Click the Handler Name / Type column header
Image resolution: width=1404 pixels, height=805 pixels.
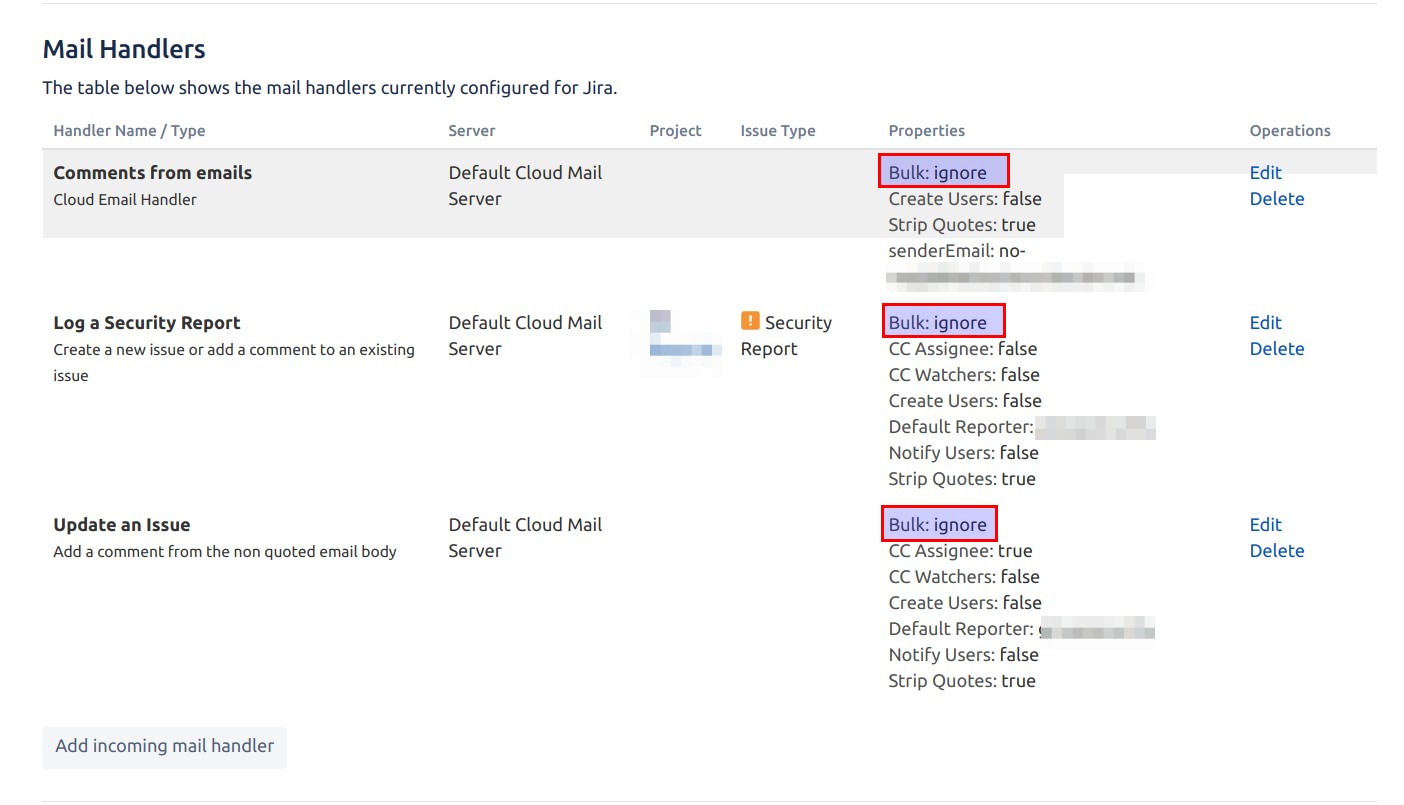[129, 131]
